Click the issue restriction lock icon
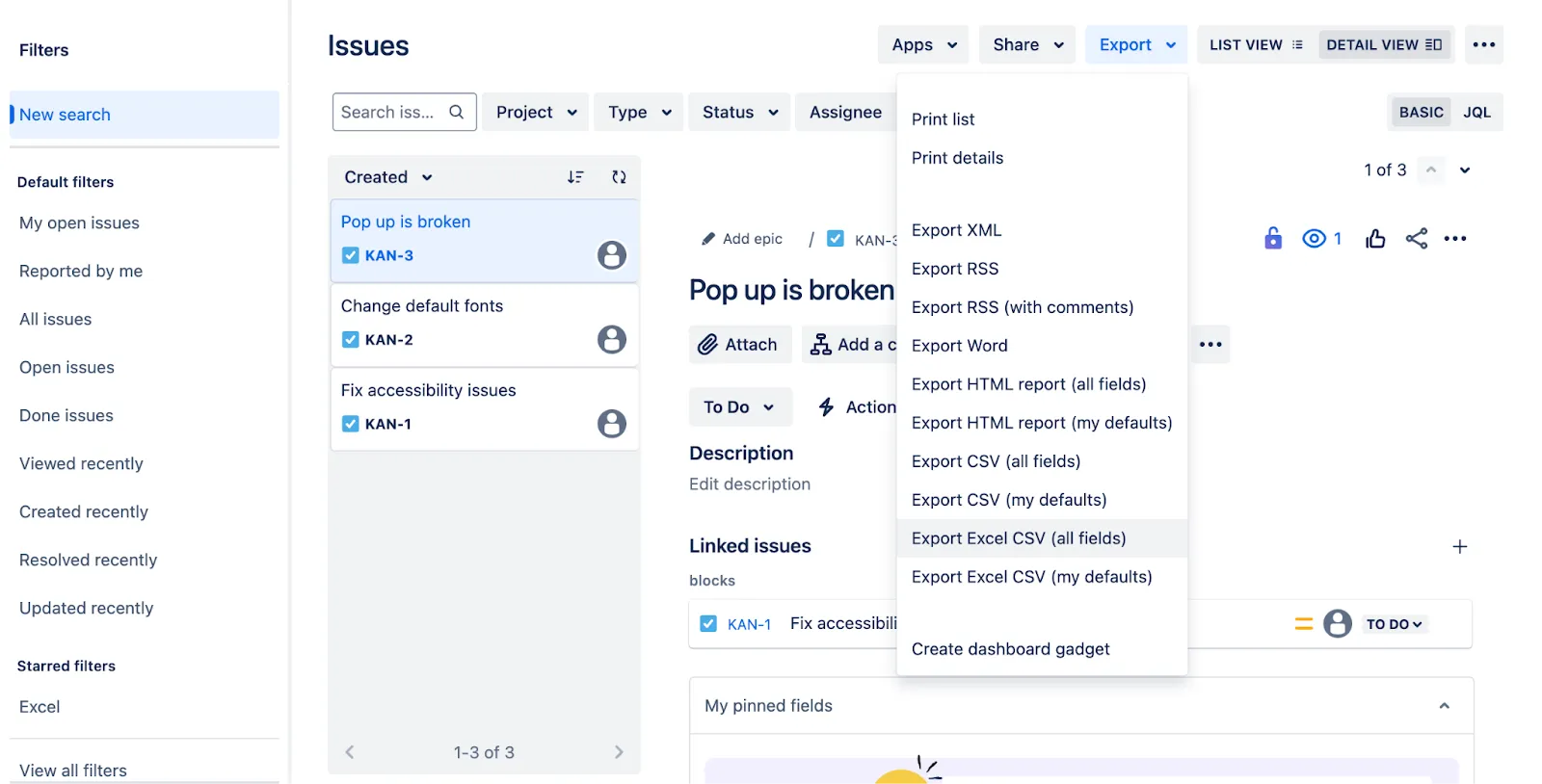The height and width of the screenshot is (784, 1542). (1273, 238)
